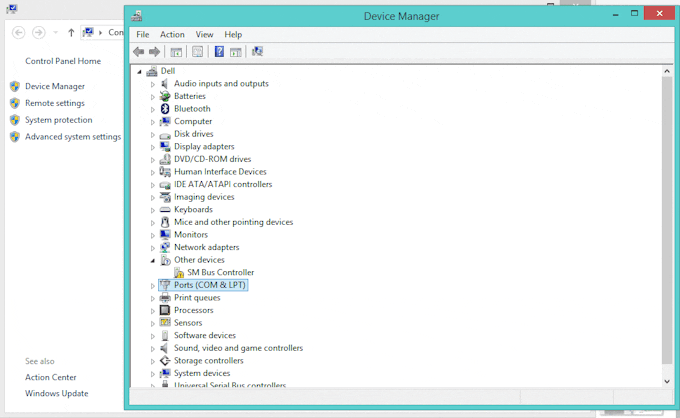Image resolution: width=680 pixels, height=418 pixels.
Task: Collapse the Other devices node
Action: (x=153, y=261)
